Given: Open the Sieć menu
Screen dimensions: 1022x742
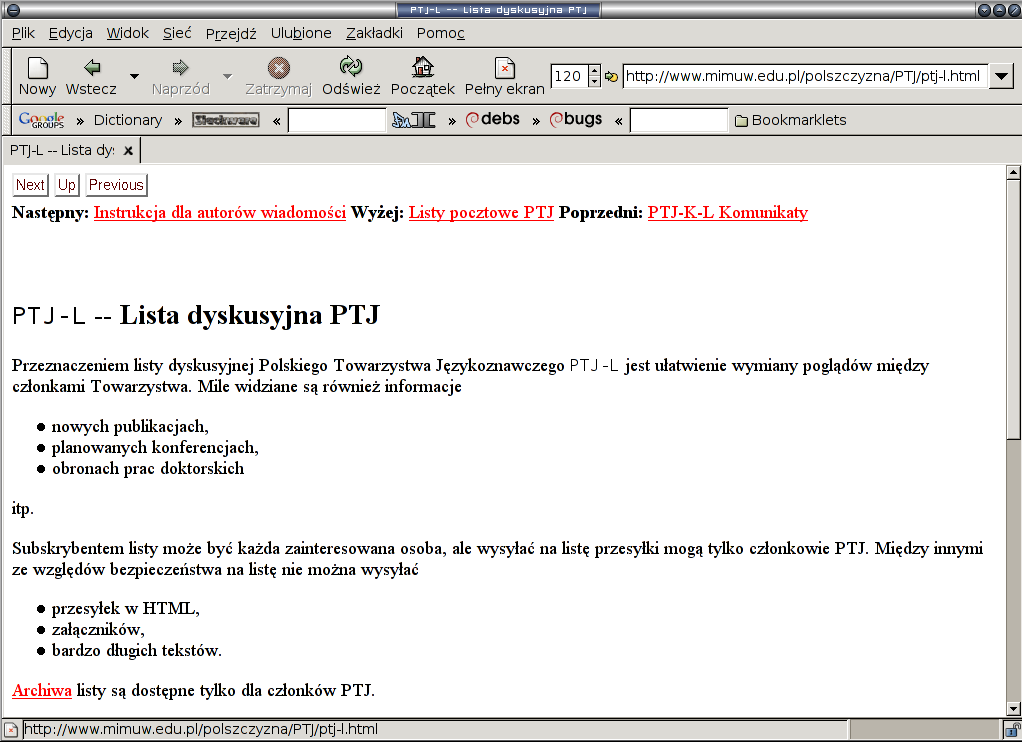Looking at the screenshot, I should (x=177, y=33).
